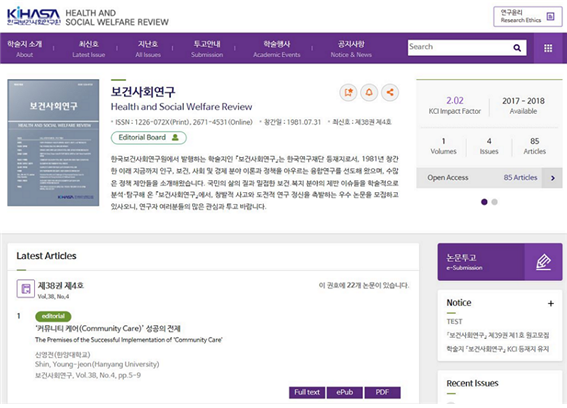Open the 공지사항 Notice & News menu

click(x=351, y=49)
